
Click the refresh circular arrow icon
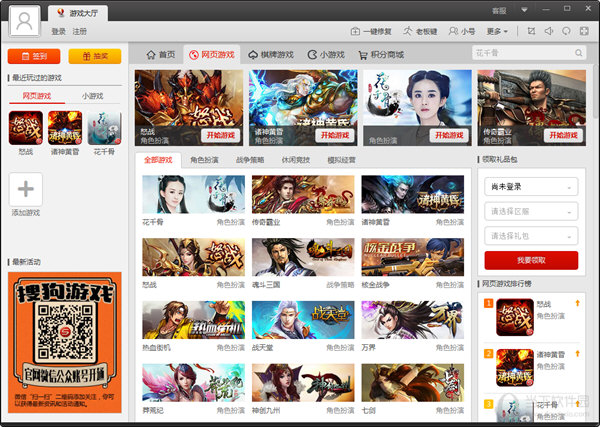click(x=566, y=31)
